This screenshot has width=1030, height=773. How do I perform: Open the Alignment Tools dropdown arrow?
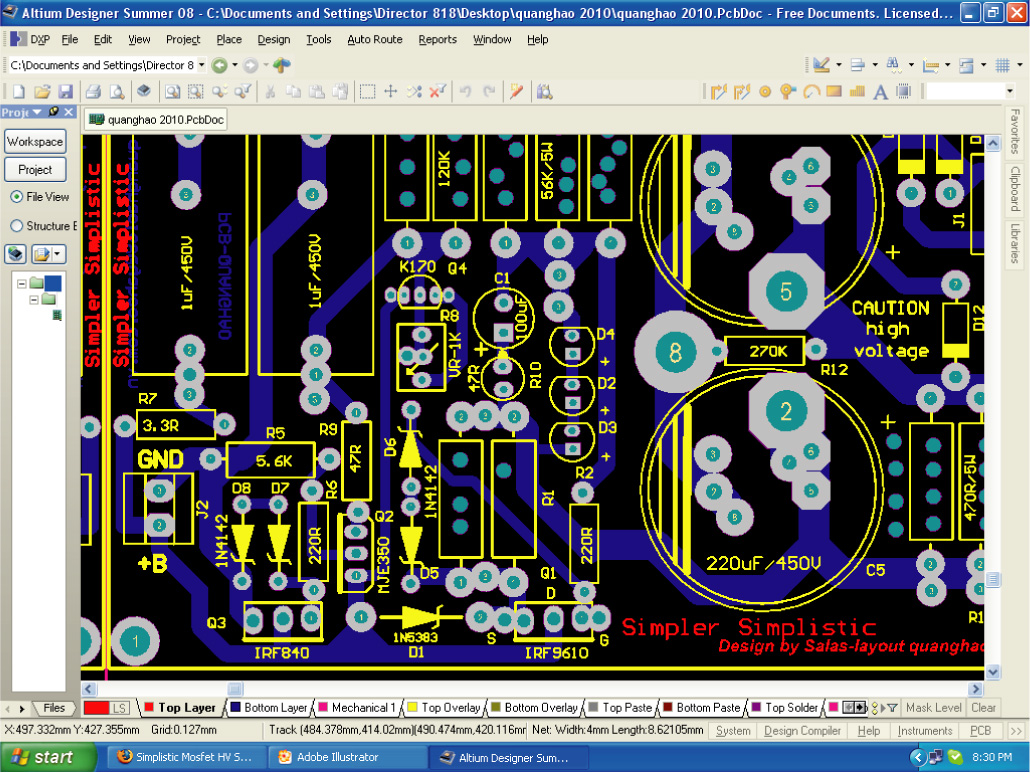tap(874, 65)
